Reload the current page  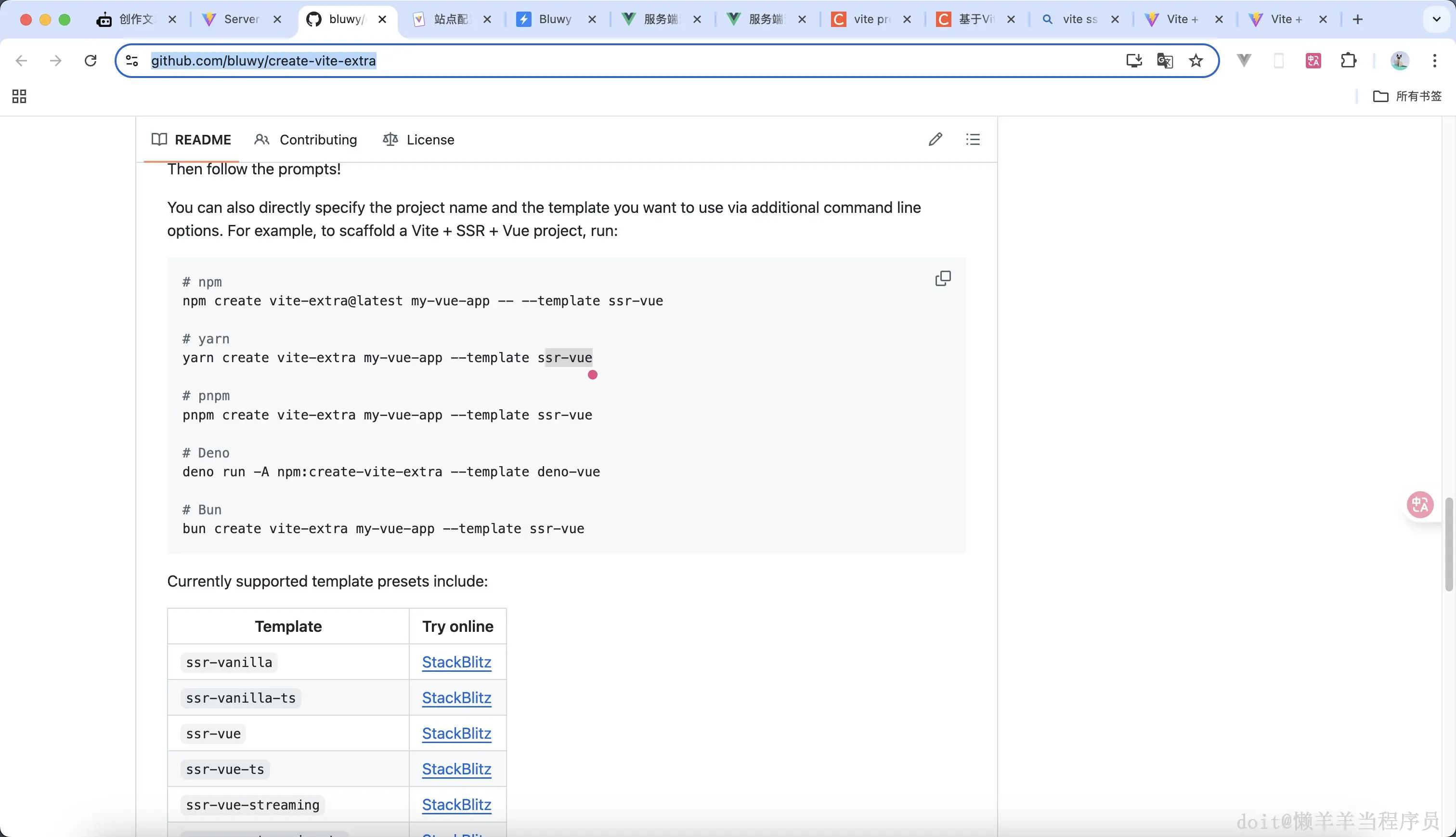(x=90, y=60)
